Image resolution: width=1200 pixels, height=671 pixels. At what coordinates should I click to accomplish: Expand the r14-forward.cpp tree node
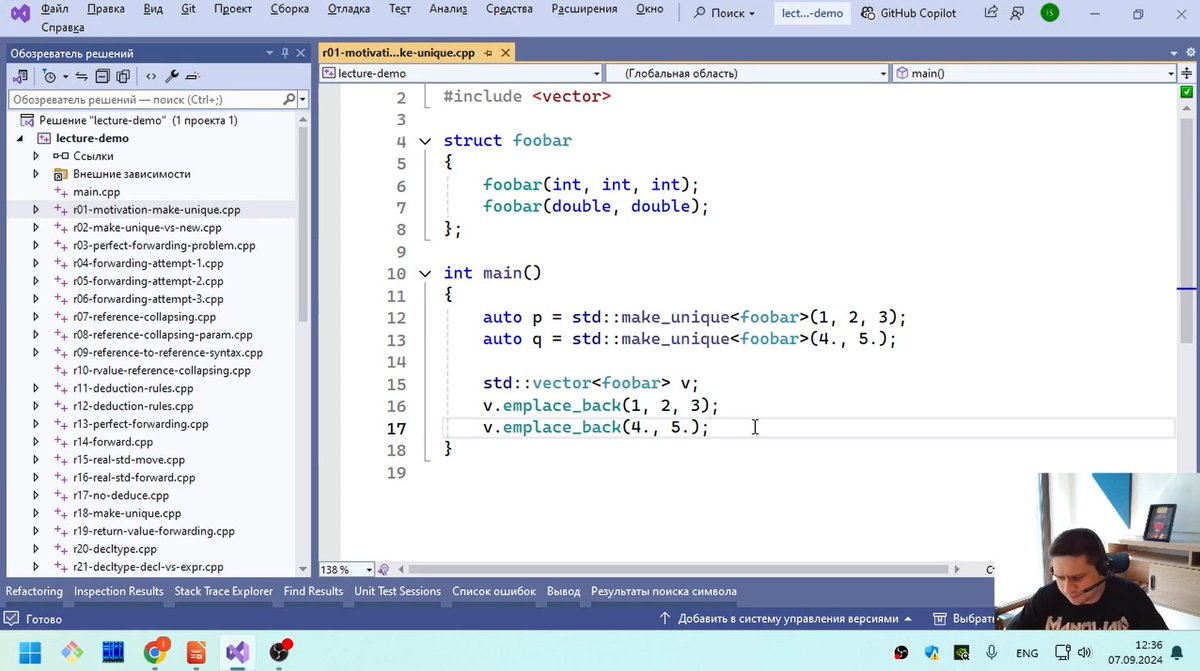(x=36, y=442)
